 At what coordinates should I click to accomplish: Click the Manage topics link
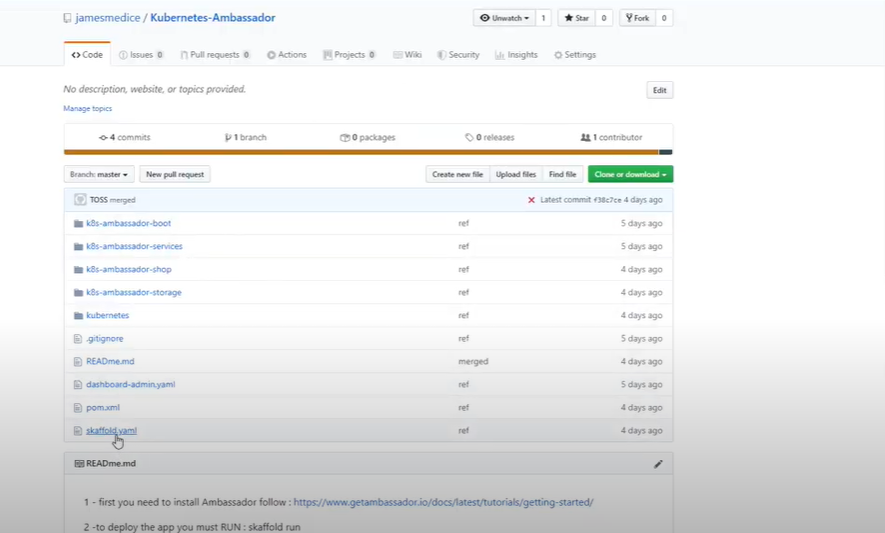[87, 108]
